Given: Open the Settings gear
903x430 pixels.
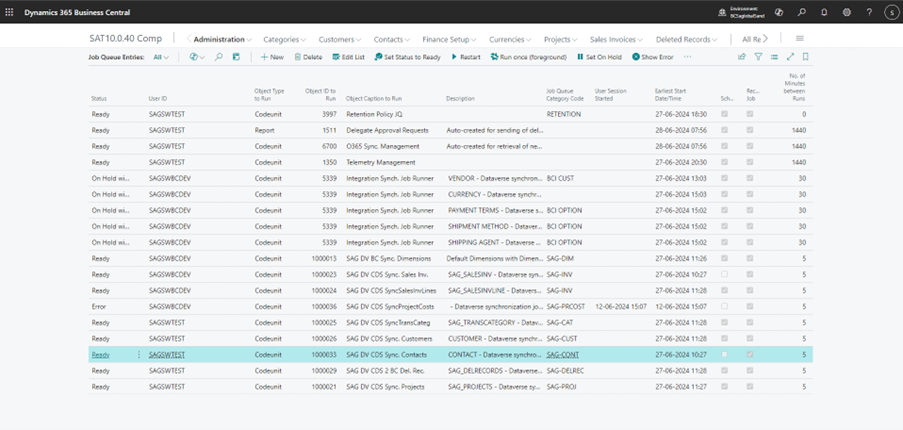Looking at the screenshot, I should tap(847, 12).
